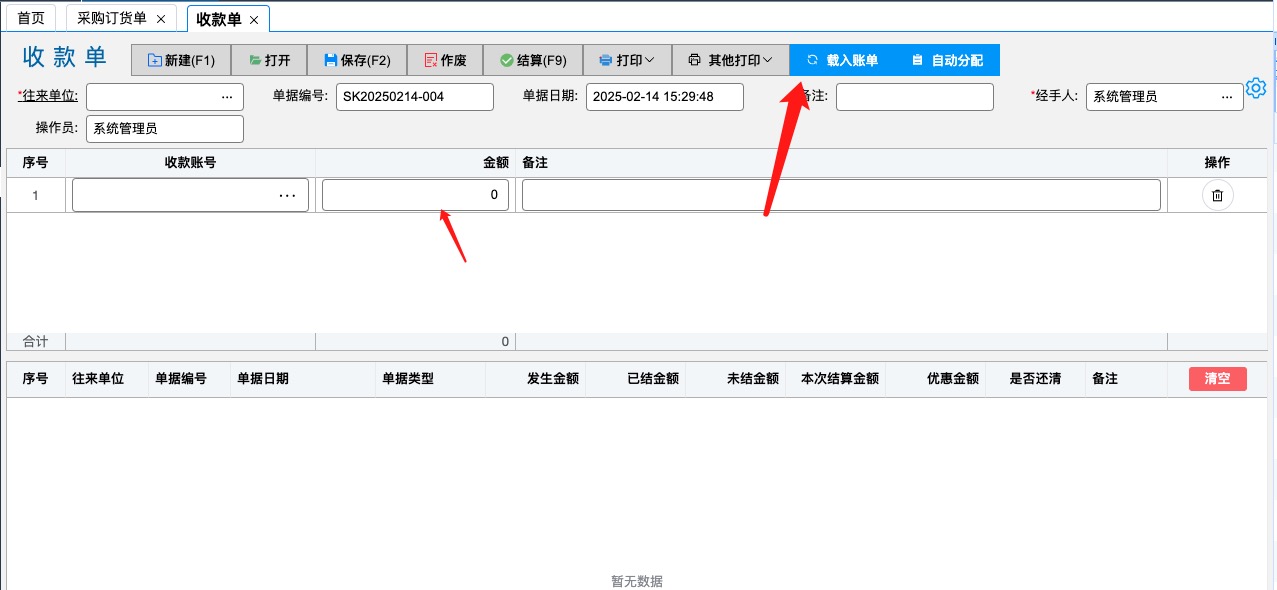Clear the list with 清空 button
The height and width of the screenshot is (590, 1277).
click(x=1217, y=379)
